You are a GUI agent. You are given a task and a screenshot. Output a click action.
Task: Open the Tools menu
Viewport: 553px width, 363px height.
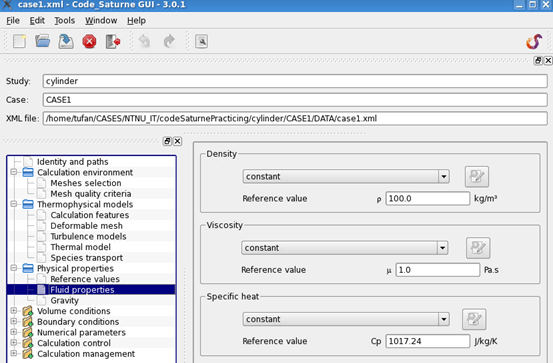coord(65,20)
